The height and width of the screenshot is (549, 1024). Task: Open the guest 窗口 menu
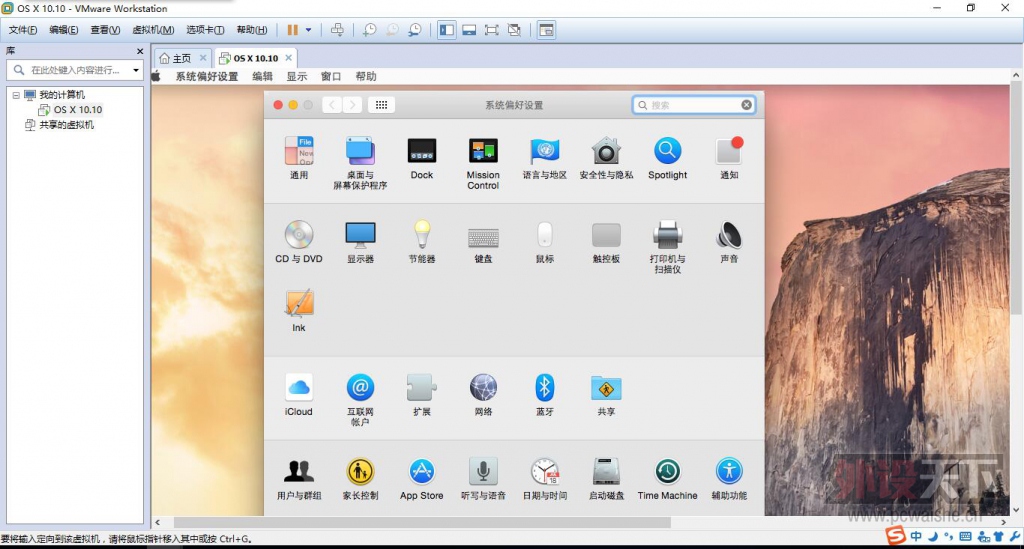pyautogui.click(x=331, y=76)
